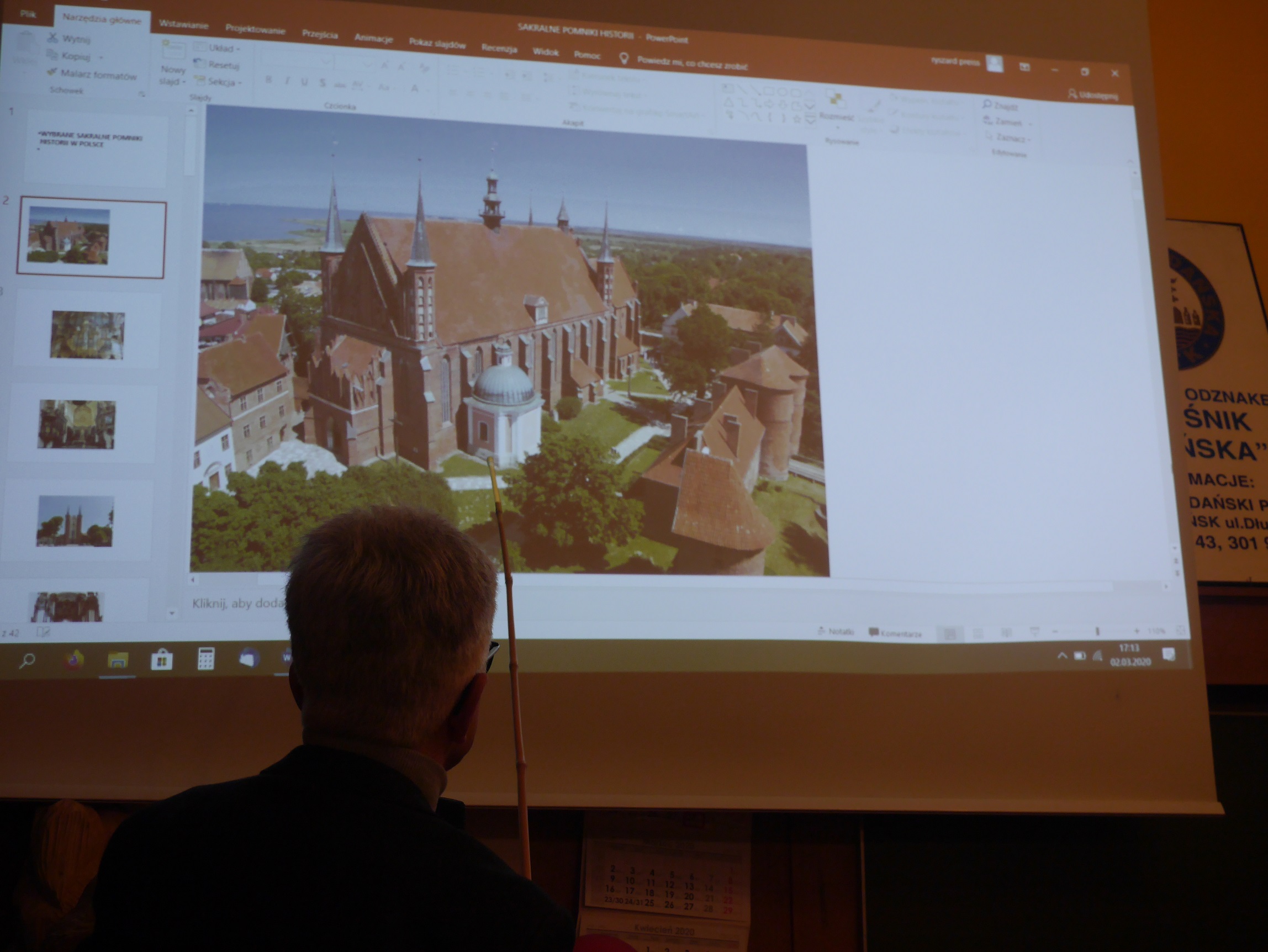
Task: Adjust the zoom slider in status bar
Action: pos(1097,631)
